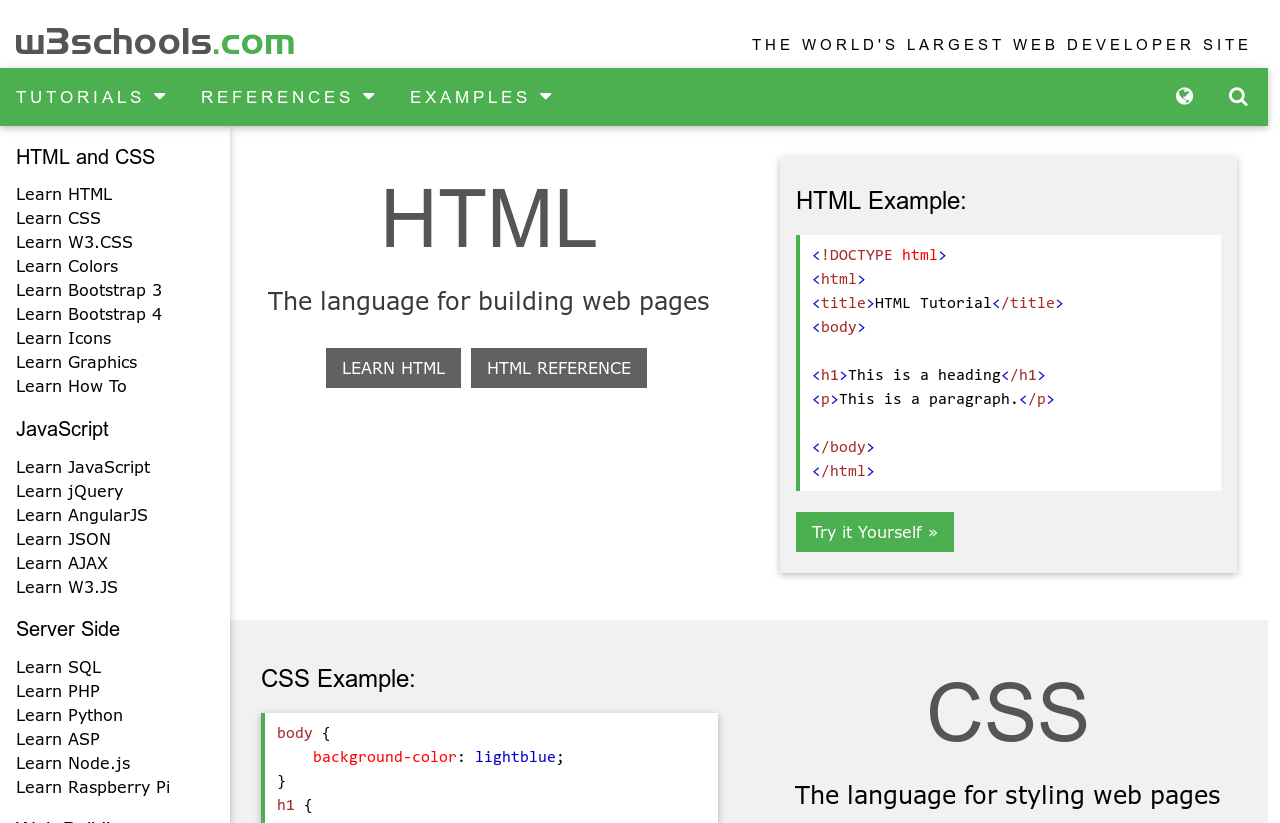
Task: Click the LEARN HTML button
Action: click(393, 368)
